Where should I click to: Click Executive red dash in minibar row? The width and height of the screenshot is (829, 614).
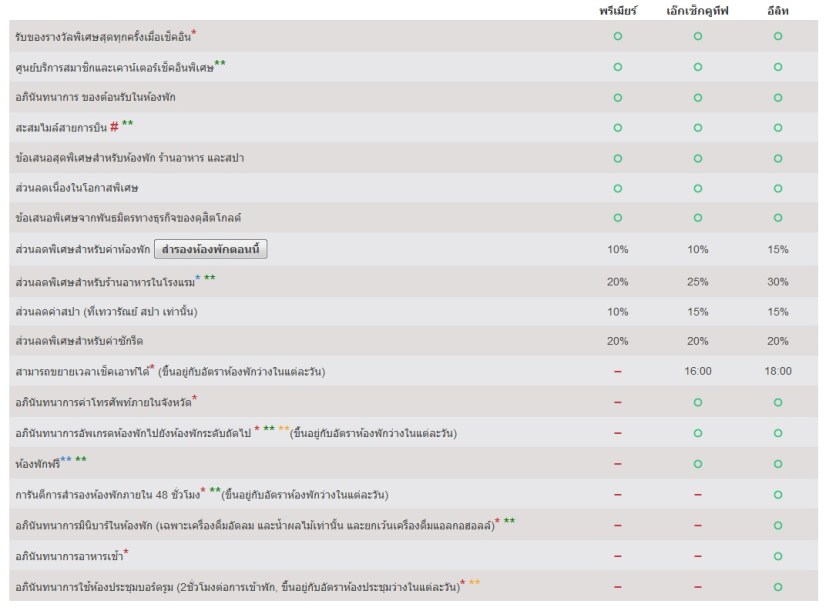697,525
